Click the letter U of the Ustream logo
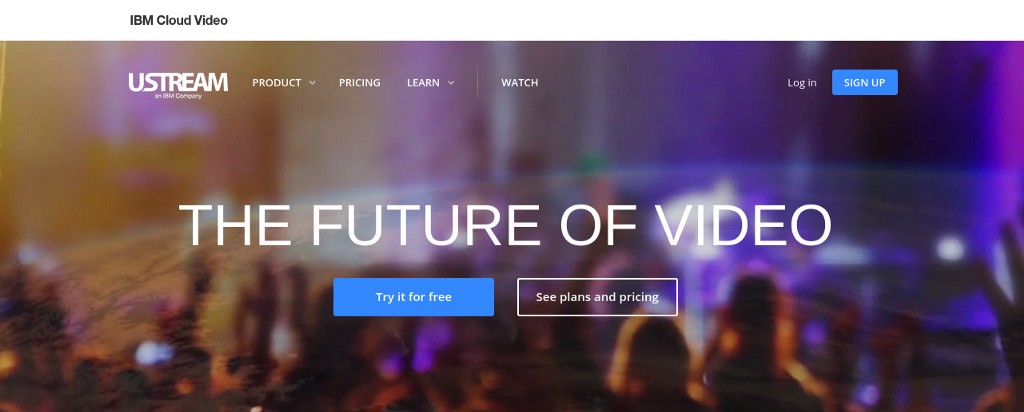The width and height of the screenshot is (1024, 412). pos(135,82)
